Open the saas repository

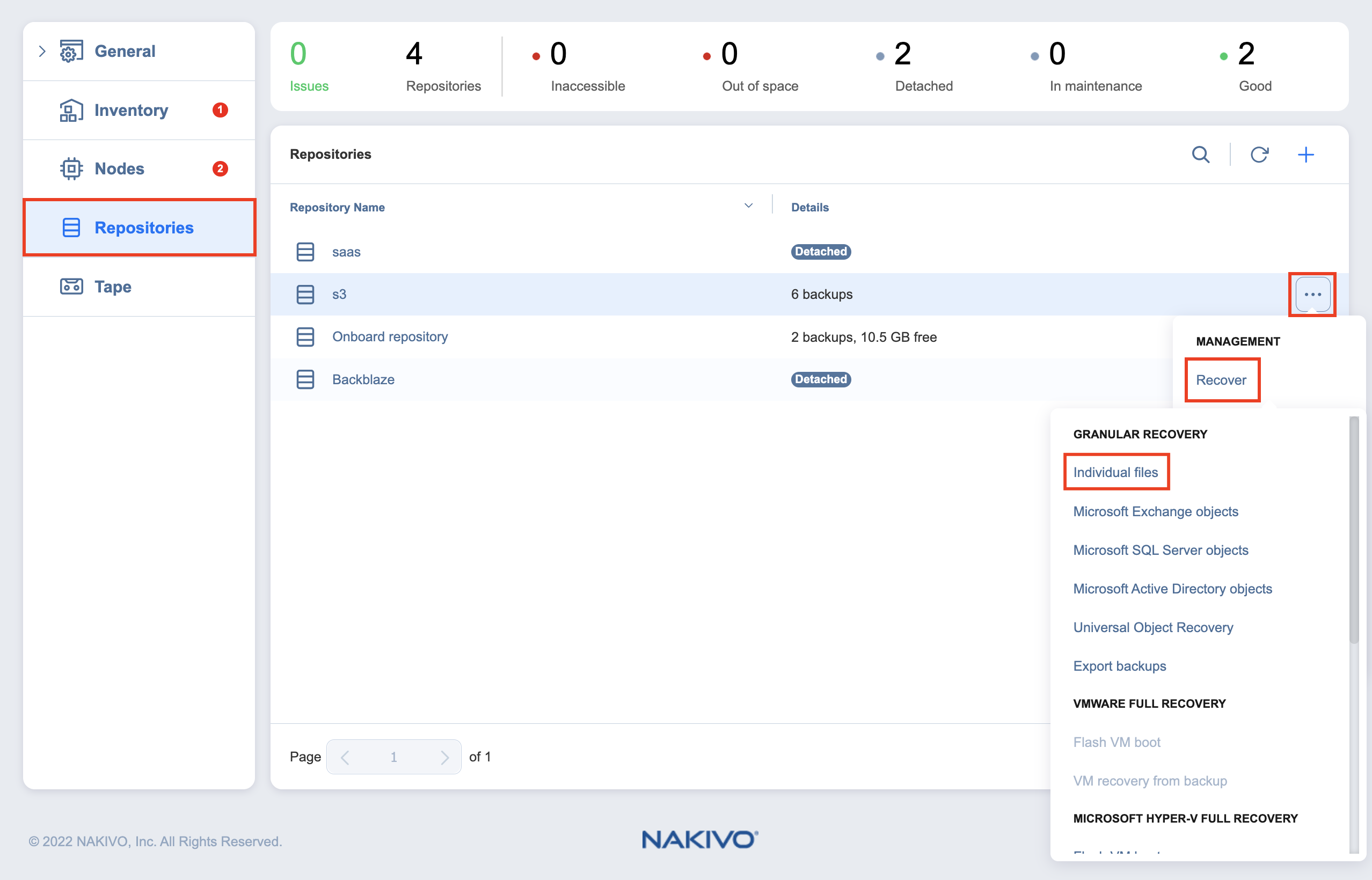click(346, 252)
